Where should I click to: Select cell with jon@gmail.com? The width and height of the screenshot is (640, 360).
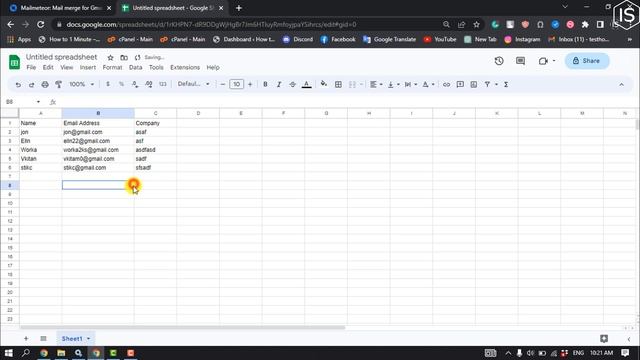[x=98, y=132]
